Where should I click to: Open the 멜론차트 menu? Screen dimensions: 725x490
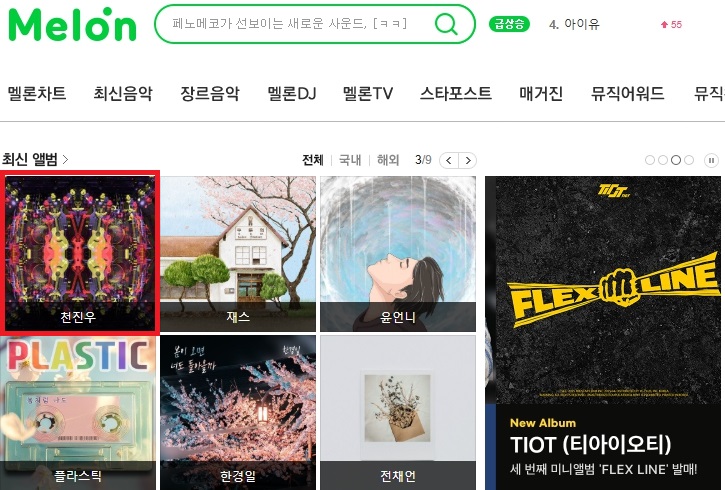tap(37, 93)
